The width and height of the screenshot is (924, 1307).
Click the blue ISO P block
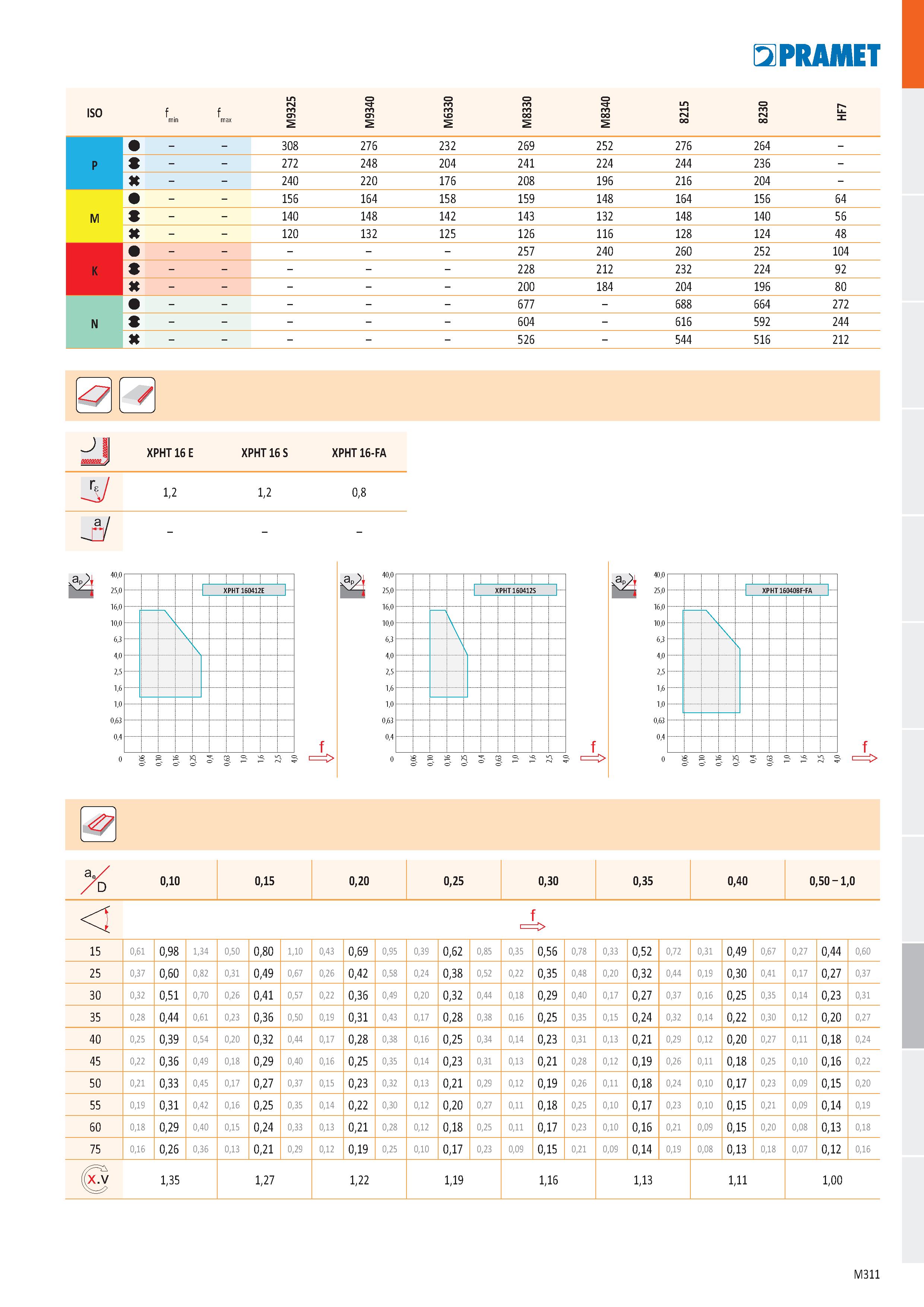pyautogui.click(x=95, y=163)
